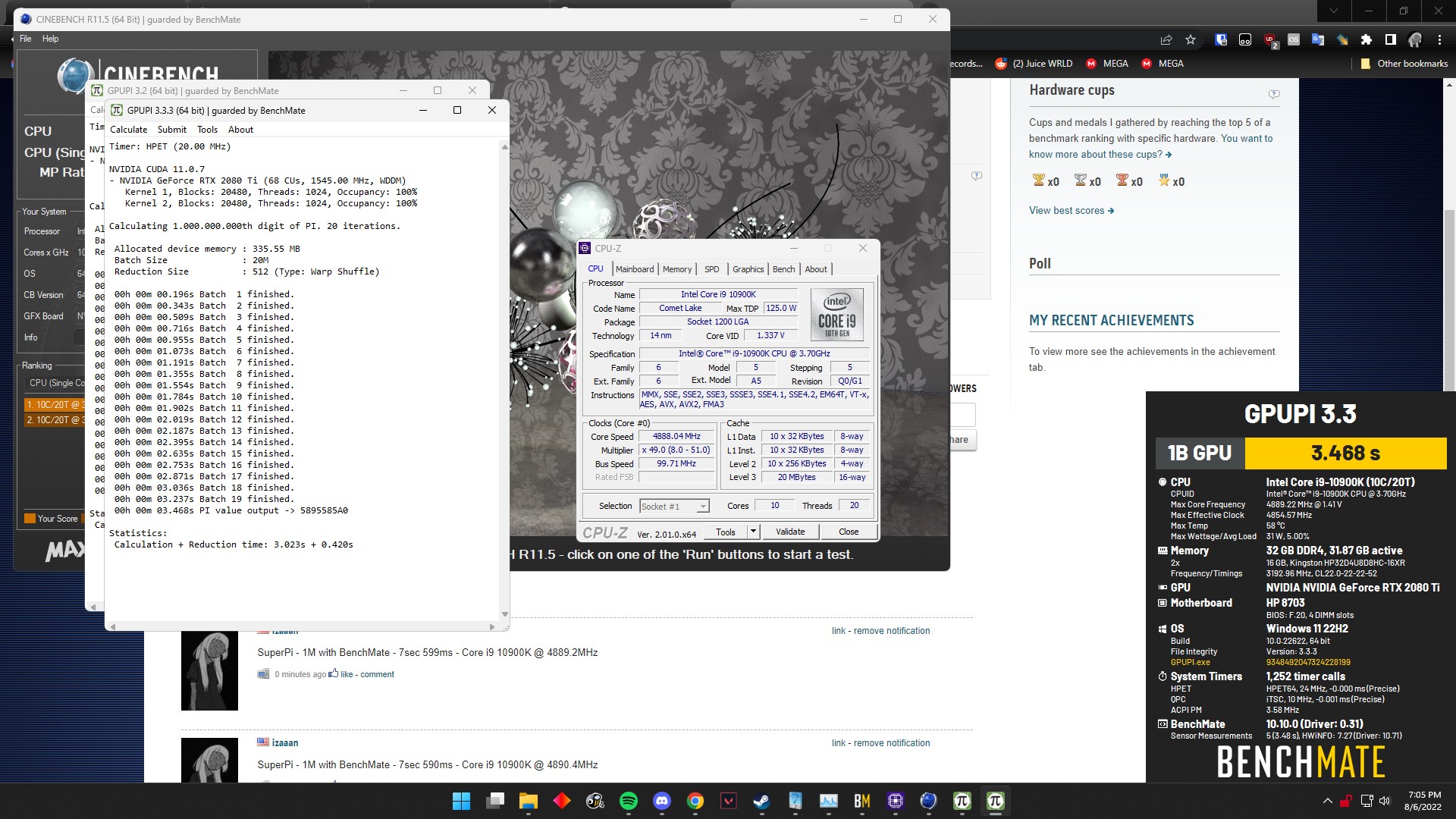The height and width of the screenshot is (819, 1456).
Task: Click 'comment' on first SuperPi post
Action: (x=377, y=674)
